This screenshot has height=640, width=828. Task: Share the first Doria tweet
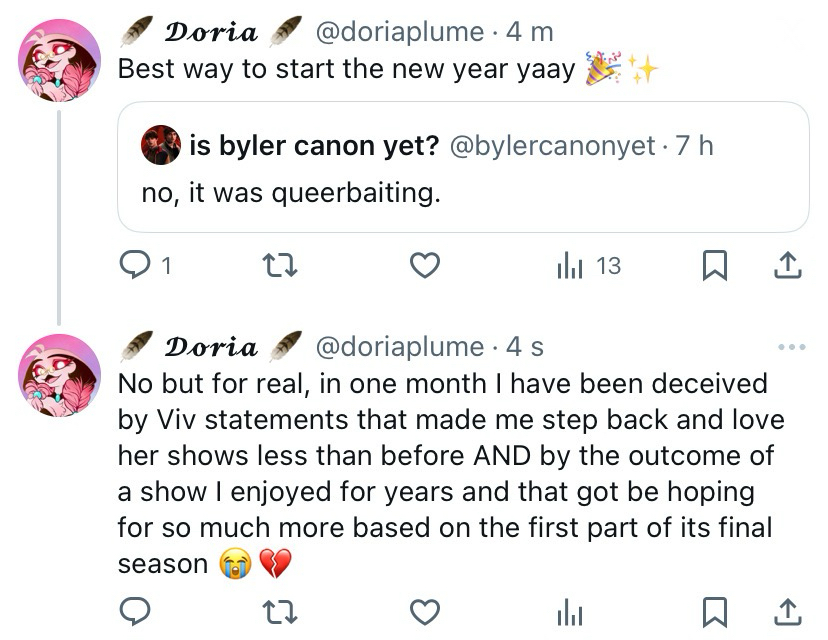coord(787,265)
